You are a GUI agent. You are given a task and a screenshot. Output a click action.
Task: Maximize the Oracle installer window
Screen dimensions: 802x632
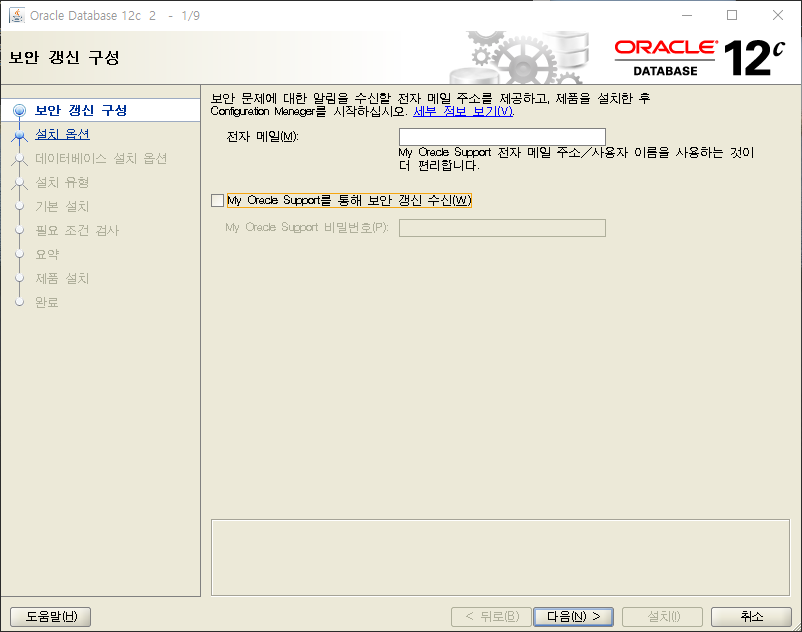[x=732, y=15]
